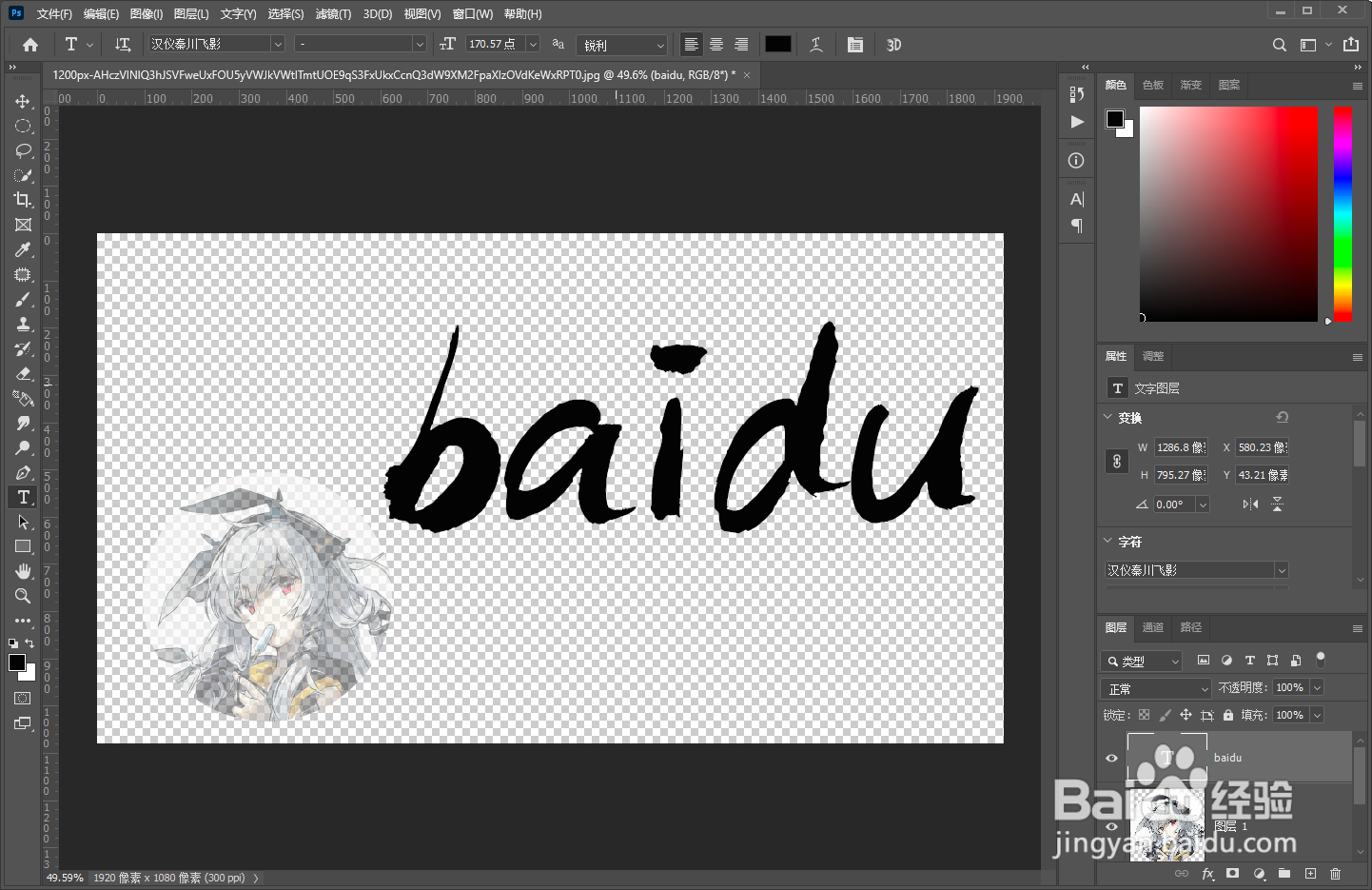The height and width of the screenshot is (890, 1372).
Task: Click the width W input field
Action: pos(1181,447)
